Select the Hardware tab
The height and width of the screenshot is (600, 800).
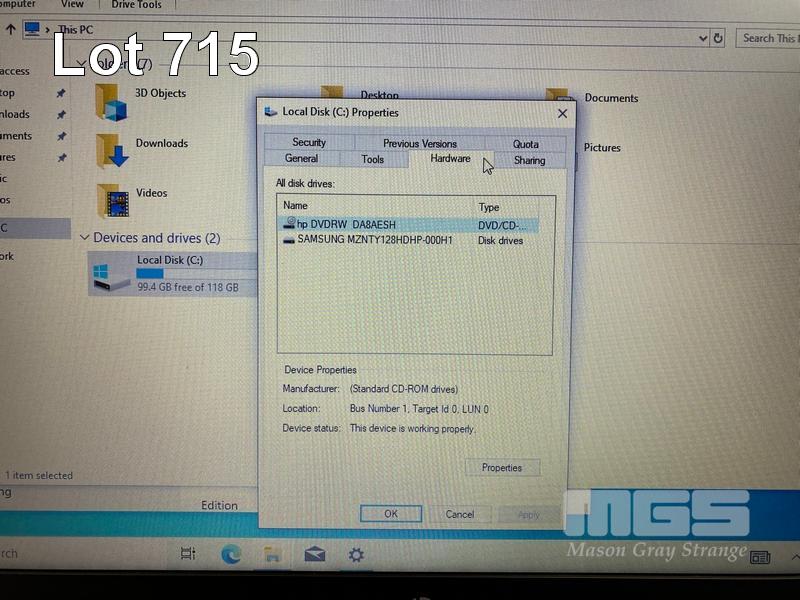point(450,158)
